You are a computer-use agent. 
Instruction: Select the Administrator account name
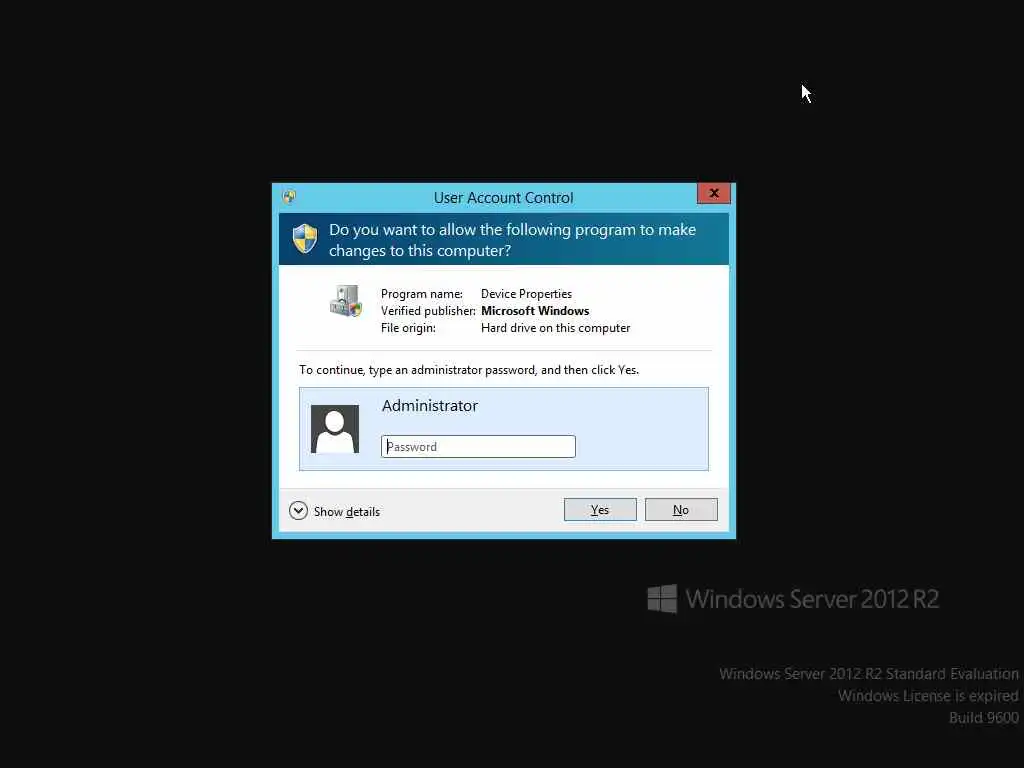(430, 406)
